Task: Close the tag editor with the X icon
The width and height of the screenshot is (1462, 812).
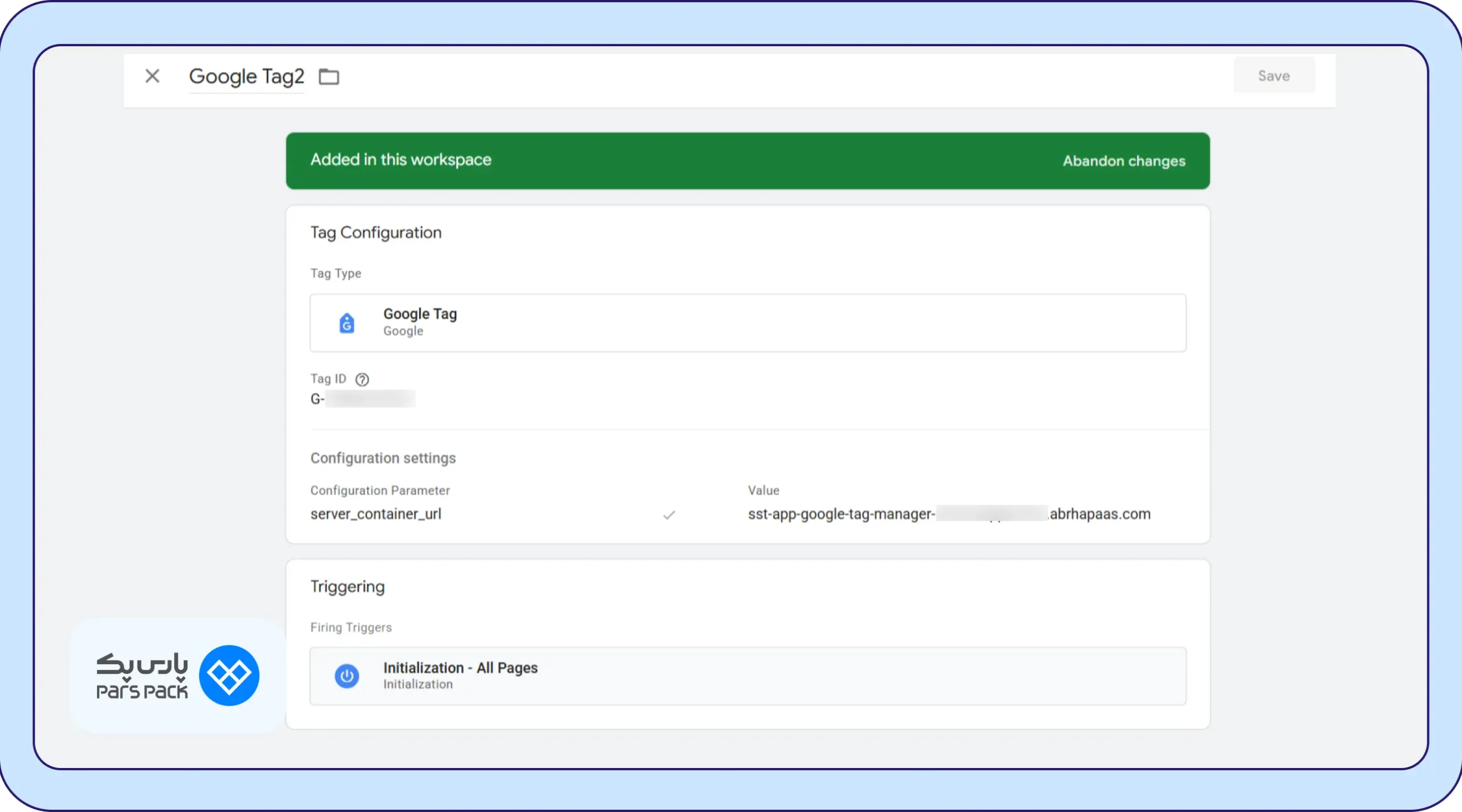Action: click(152, 76)
